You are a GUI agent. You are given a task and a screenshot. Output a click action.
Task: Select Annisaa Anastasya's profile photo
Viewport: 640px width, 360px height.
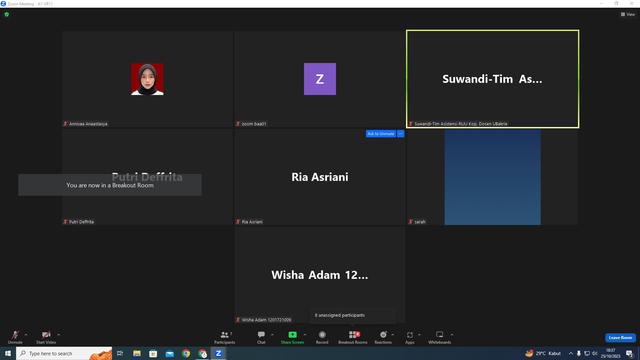tap(147, 79)
